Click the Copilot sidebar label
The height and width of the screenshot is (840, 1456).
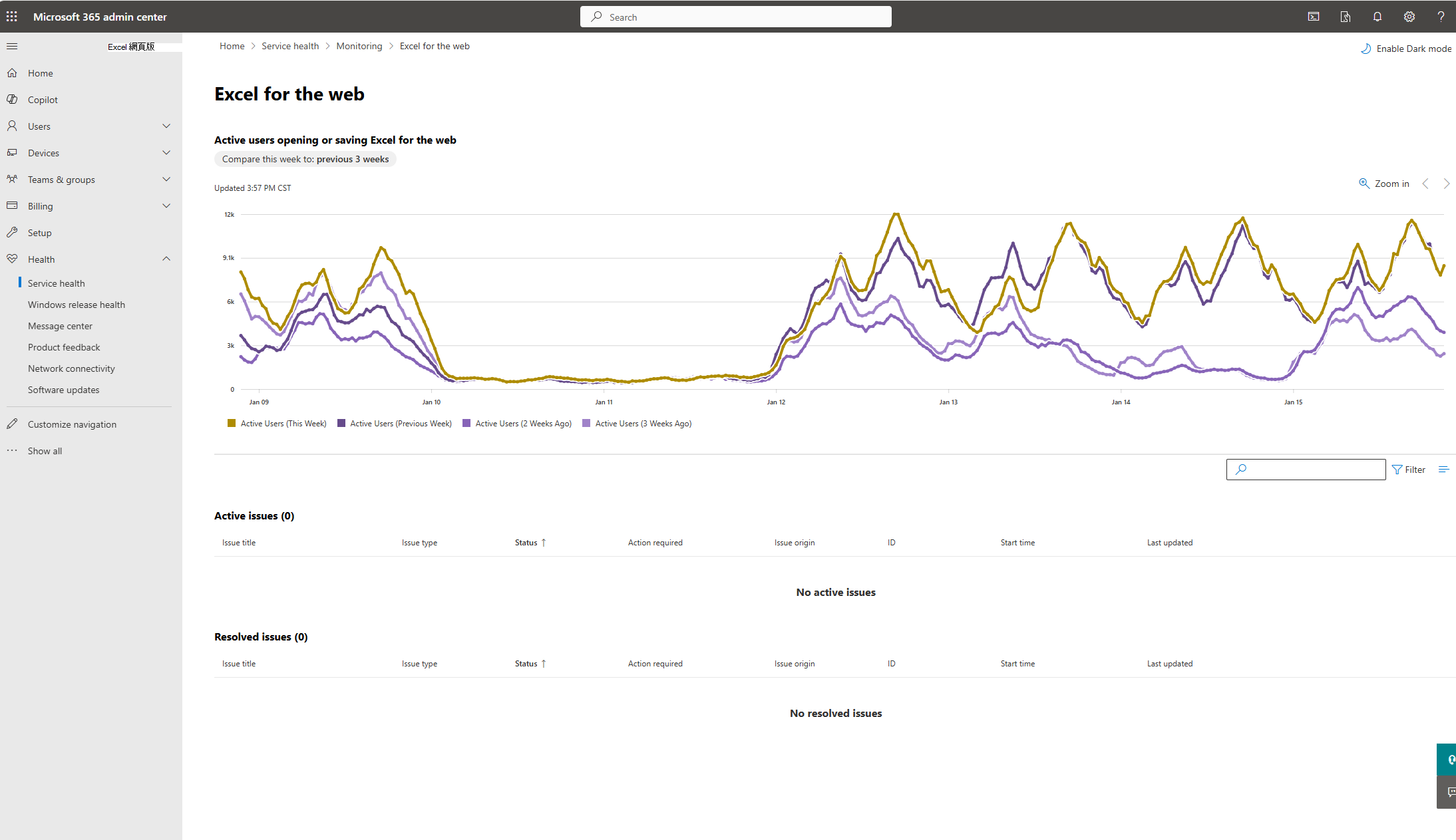43,100
